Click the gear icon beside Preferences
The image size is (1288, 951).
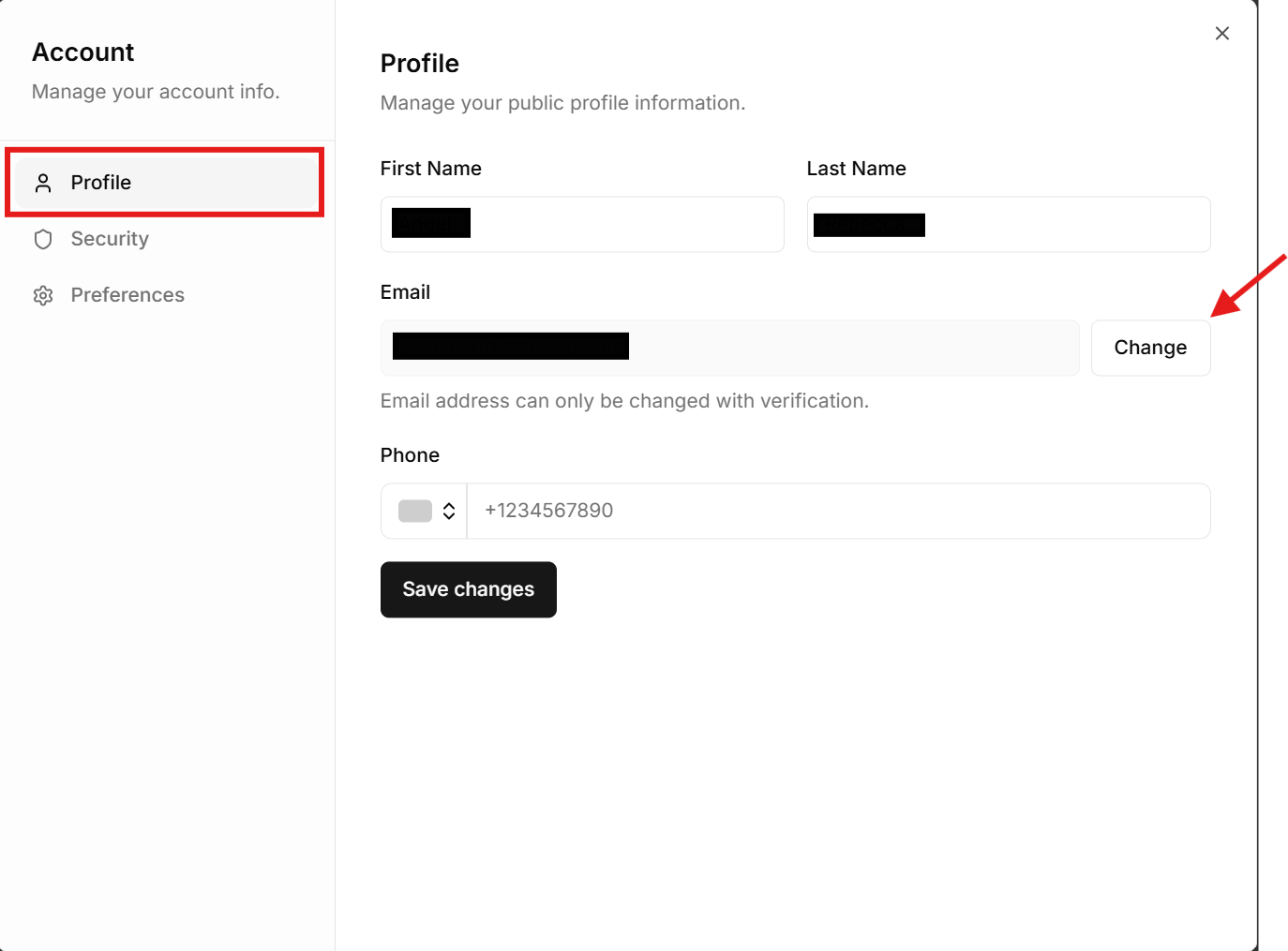(x=43, y=295)
